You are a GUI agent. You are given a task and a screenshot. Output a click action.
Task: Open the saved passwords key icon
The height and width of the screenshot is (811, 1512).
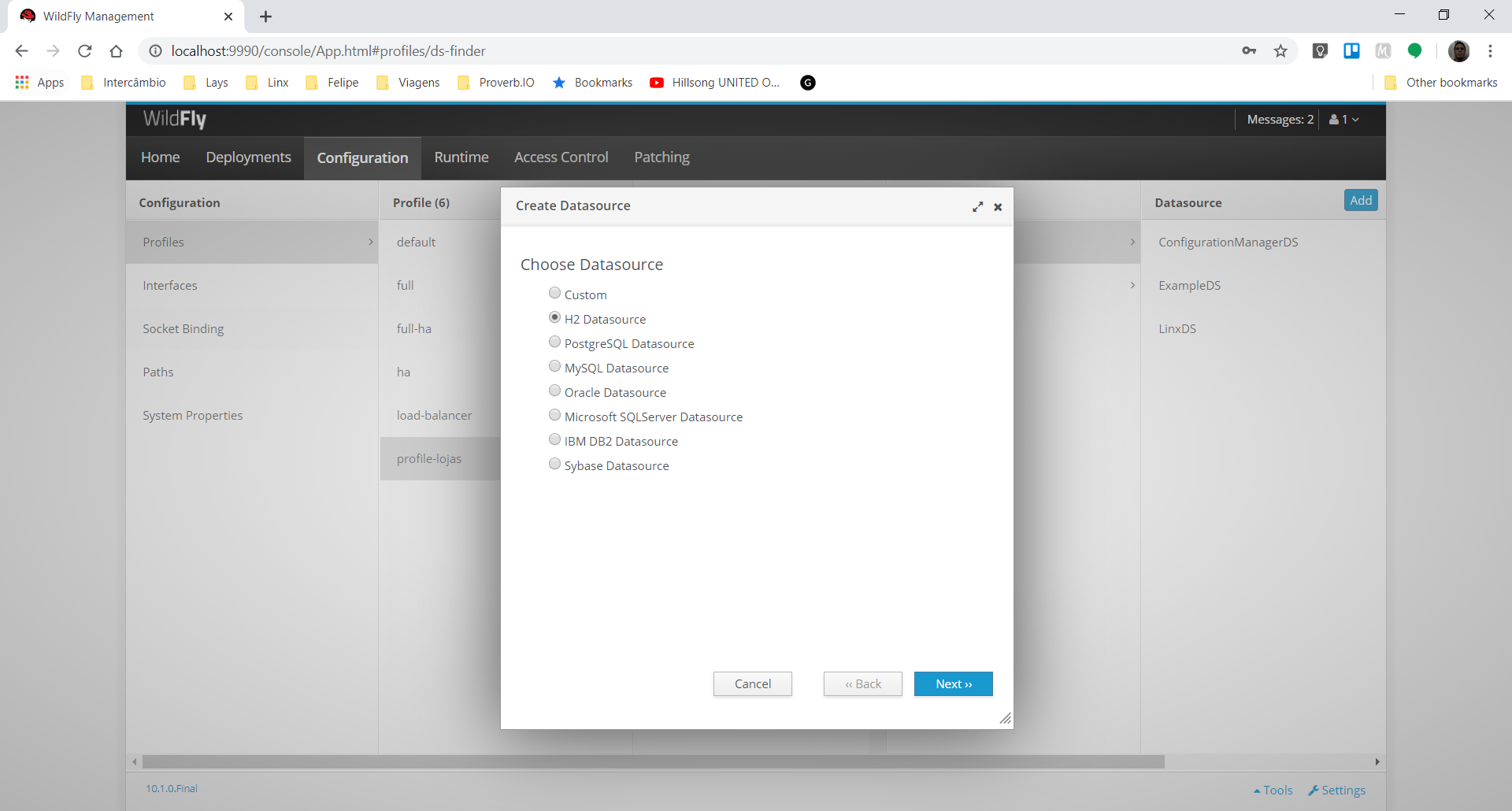click(x=1249, y=51)
